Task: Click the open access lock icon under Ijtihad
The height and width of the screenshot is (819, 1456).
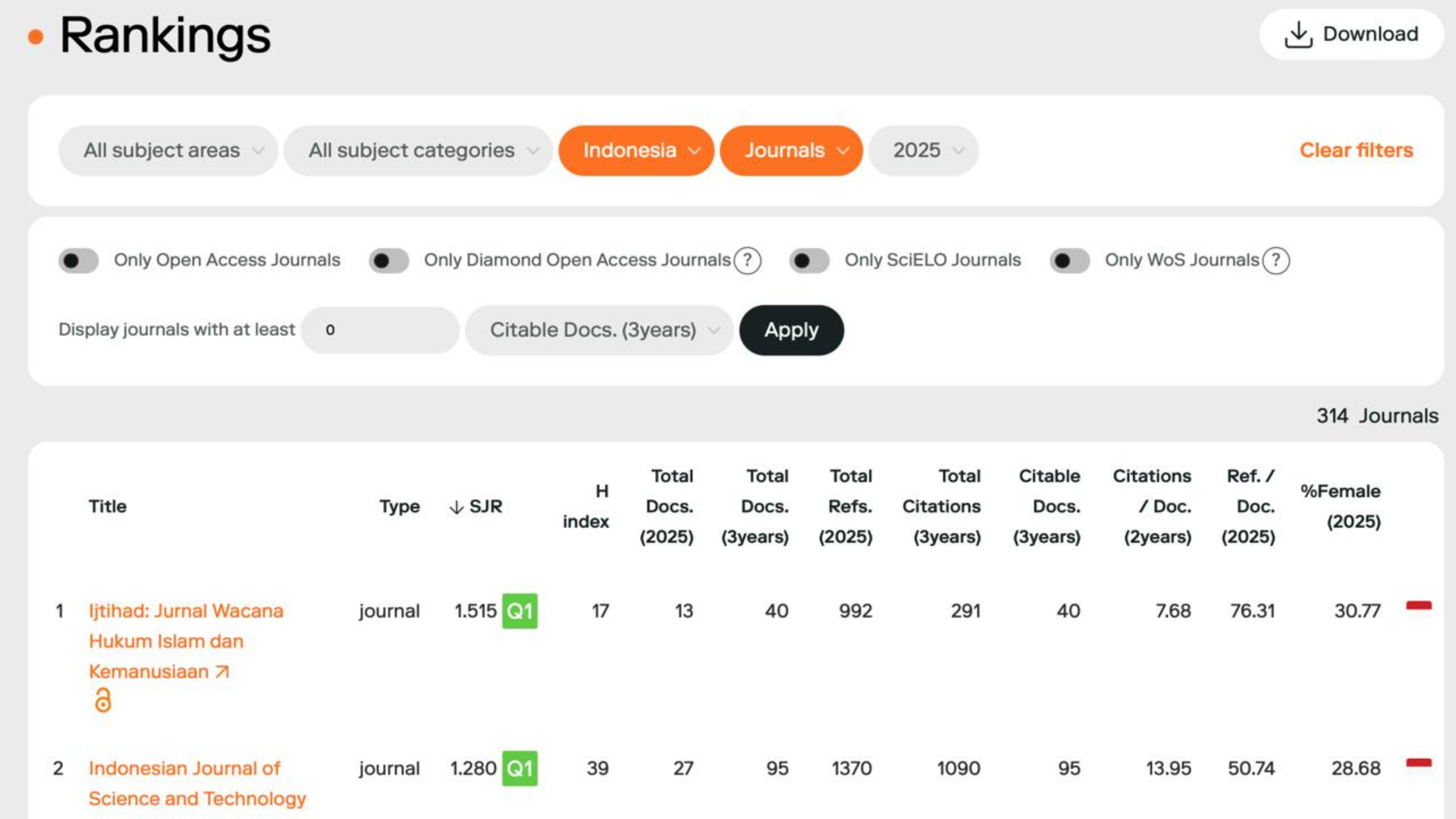Action: click(102, 700)
